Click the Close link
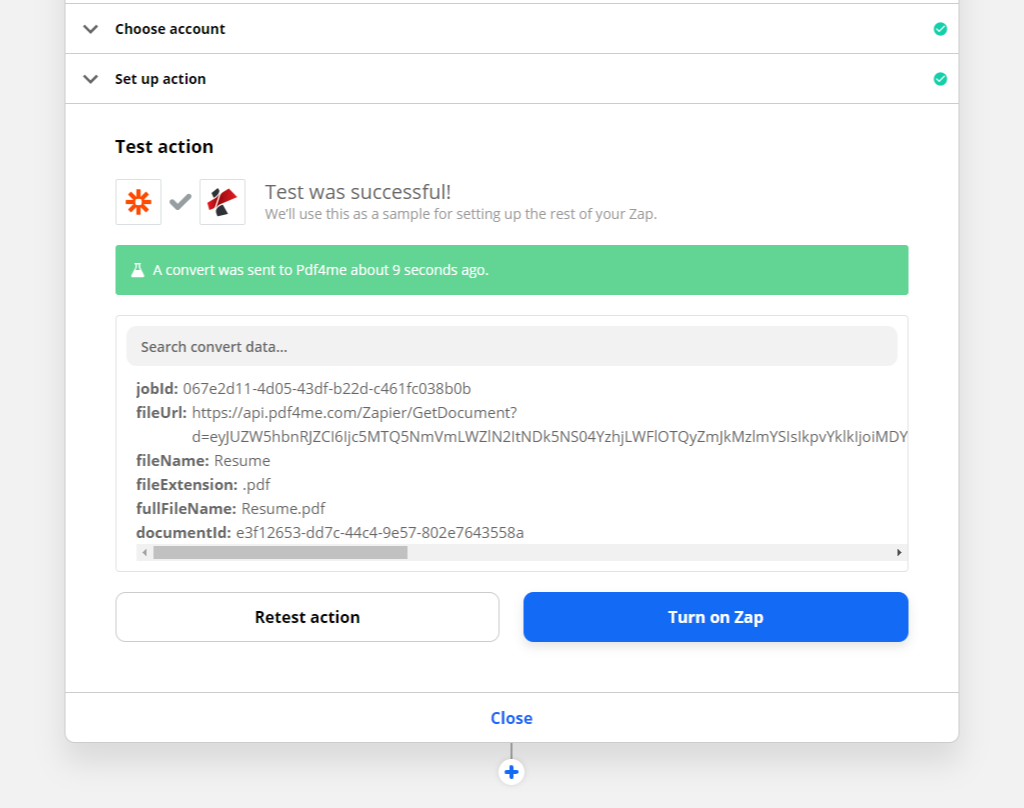The image size is (1024, 808). pyautogui.click(x=511, y=718)
